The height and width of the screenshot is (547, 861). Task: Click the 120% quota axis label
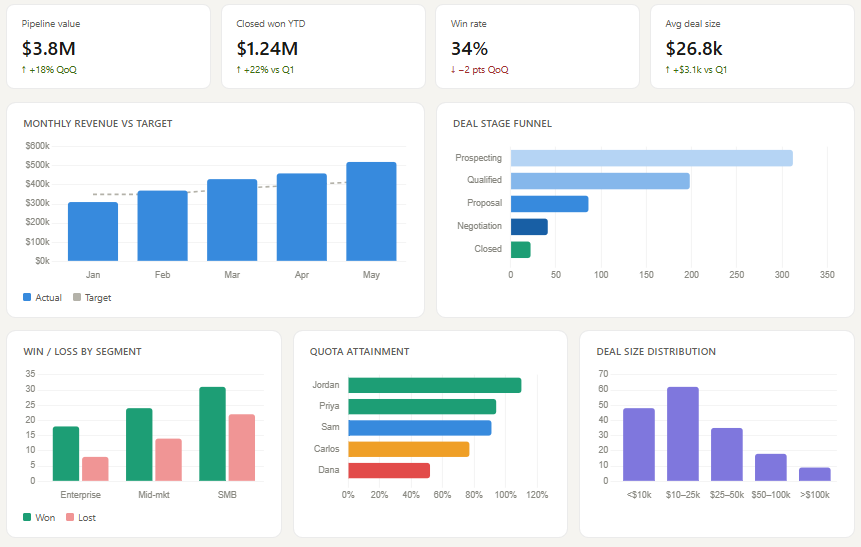click(537, 494)
